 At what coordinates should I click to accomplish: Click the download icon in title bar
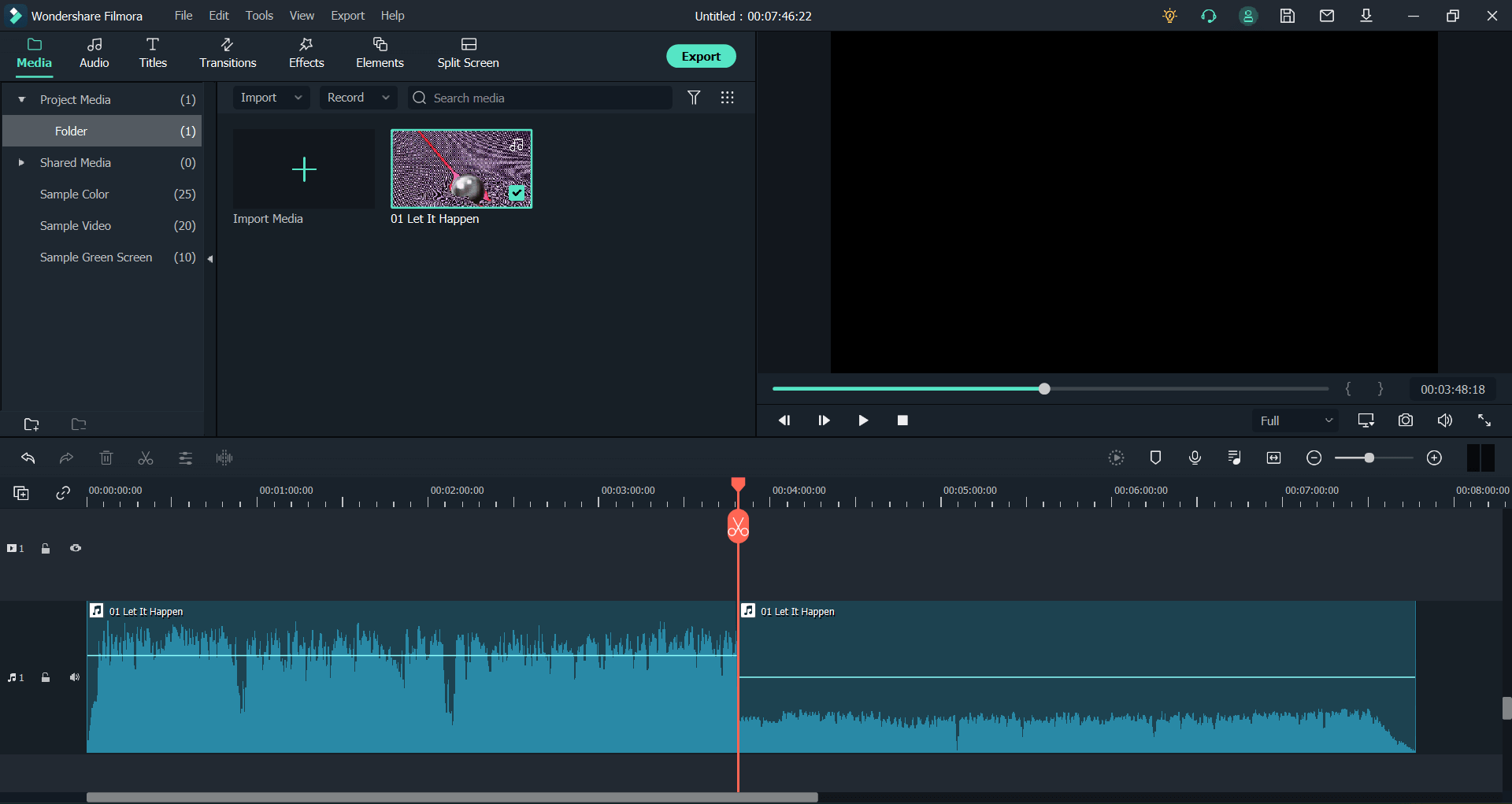1366,16
